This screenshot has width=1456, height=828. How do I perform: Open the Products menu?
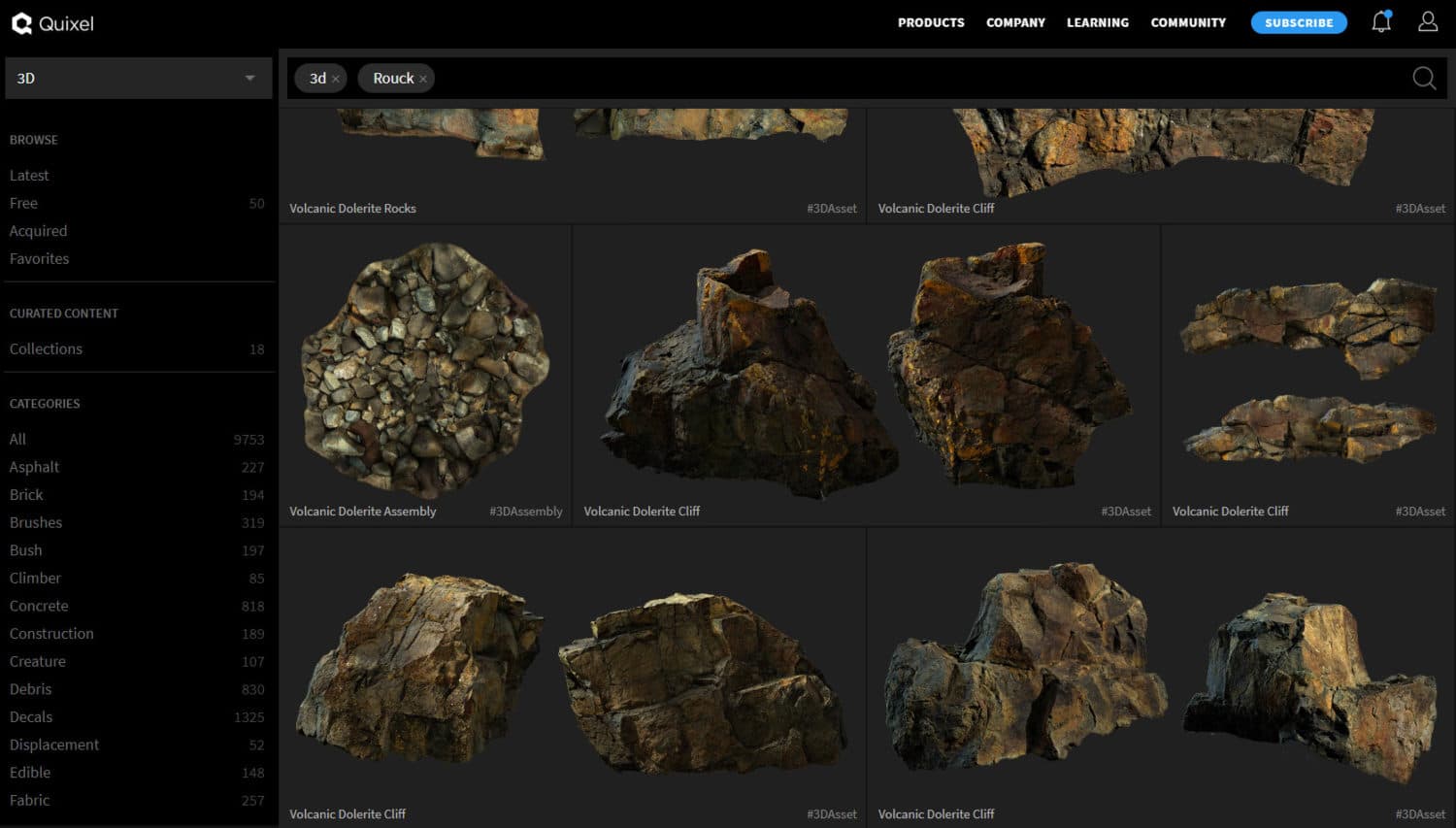(x=930, y=22)
